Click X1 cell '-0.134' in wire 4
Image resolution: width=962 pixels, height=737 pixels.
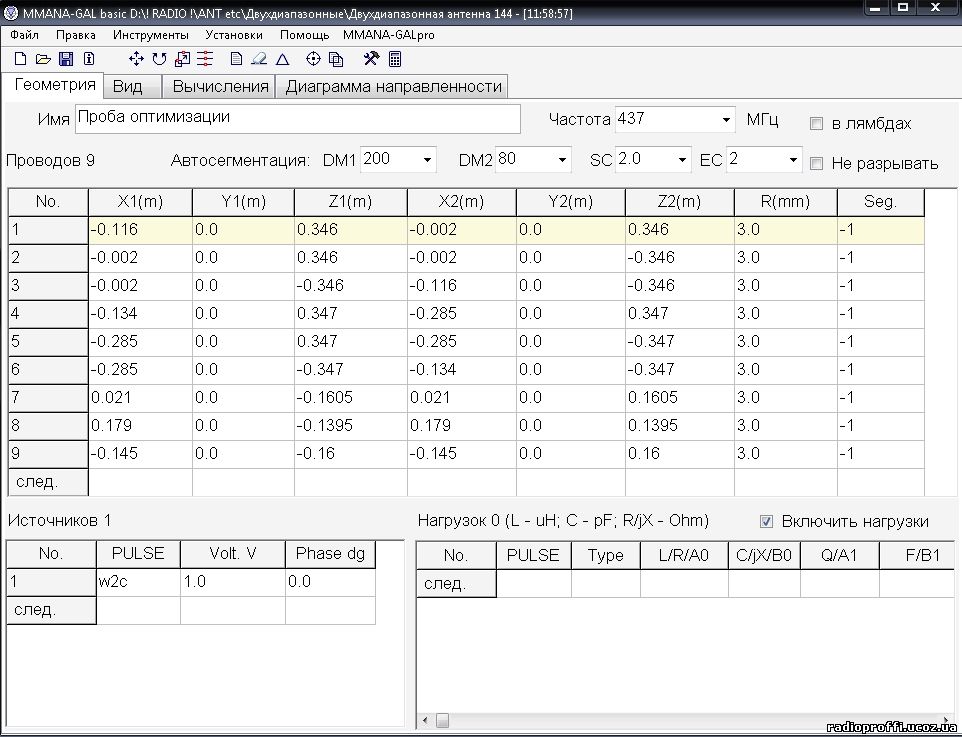pyautogui.click(x=140, y=314)
